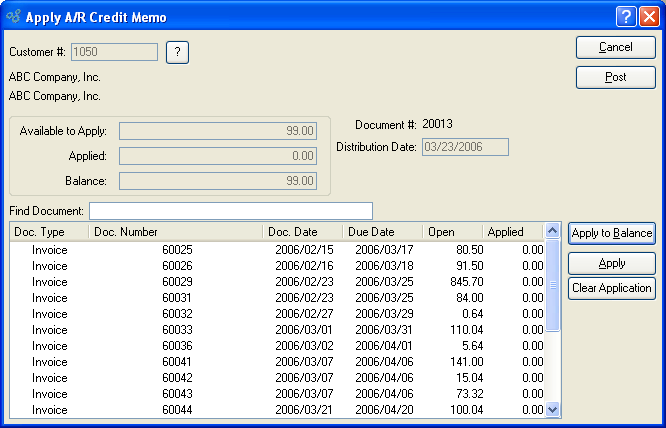Click the Distribution Date field
666x428 pixels.
tap(465, 147)
